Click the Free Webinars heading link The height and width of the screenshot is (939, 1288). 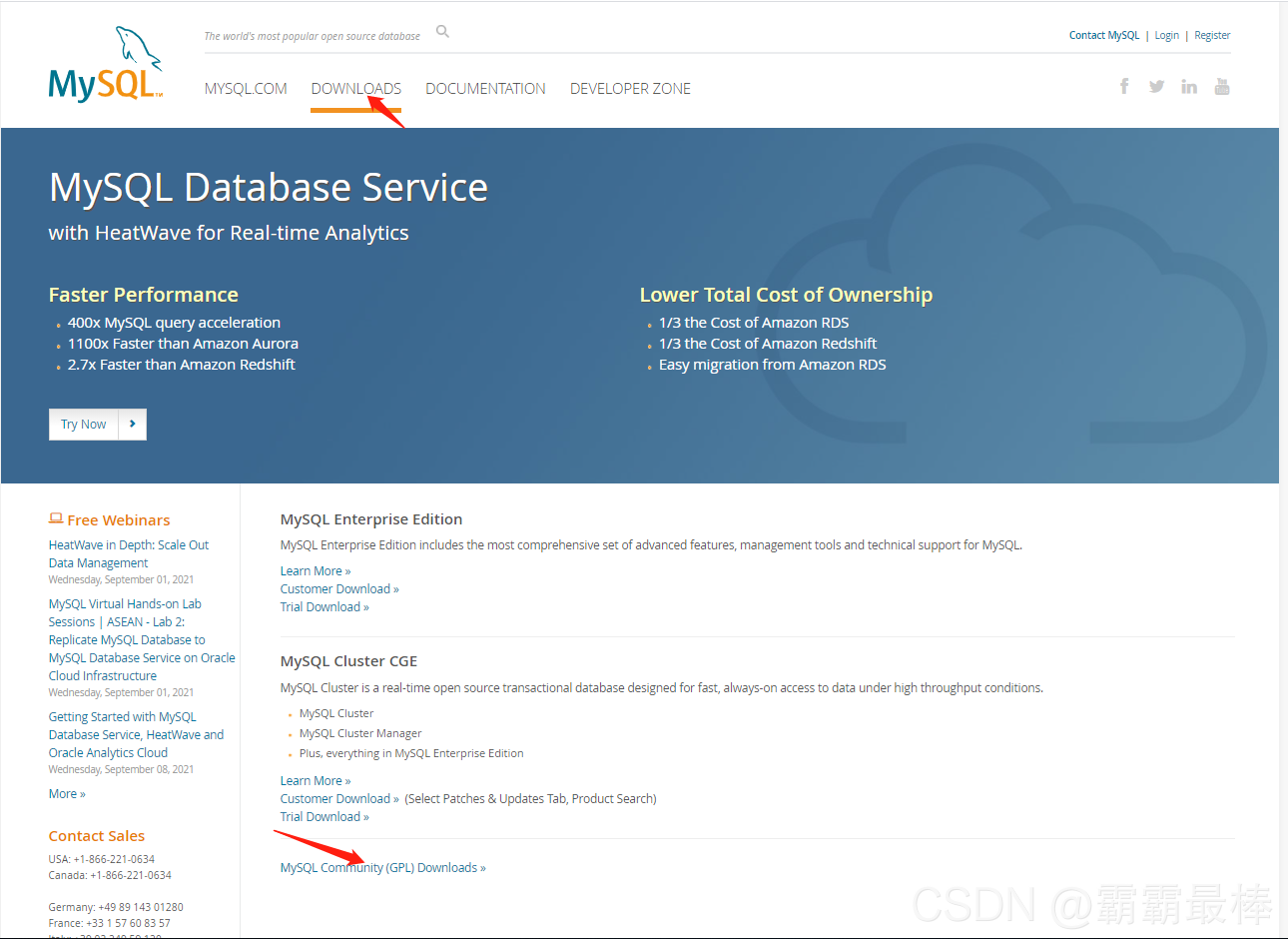point(118,520)
